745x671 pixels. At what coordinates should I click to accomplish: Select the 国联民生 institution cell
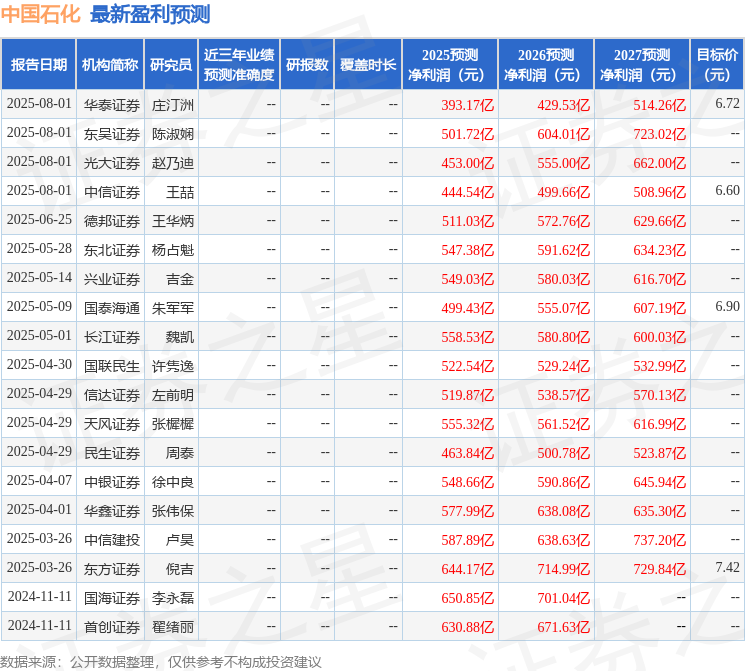click(112, 366)
